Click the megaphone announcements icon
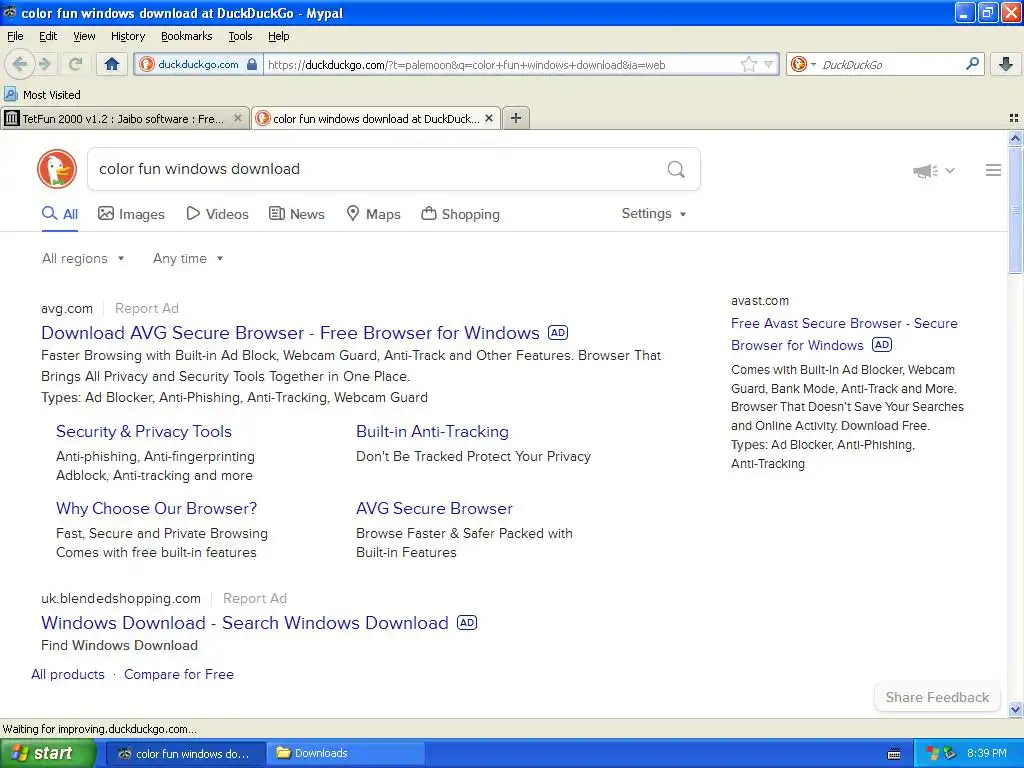This screenshot has height=768, width=1024. click(x=925, y=170)
